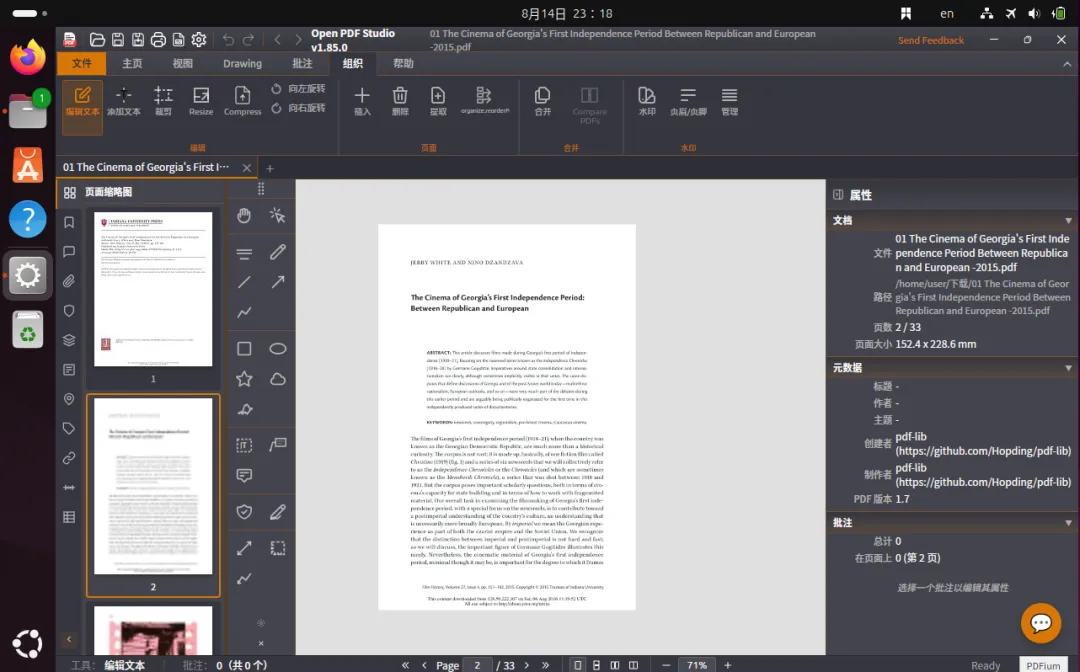Go to next page in status bar

click(x=527, y=665)
